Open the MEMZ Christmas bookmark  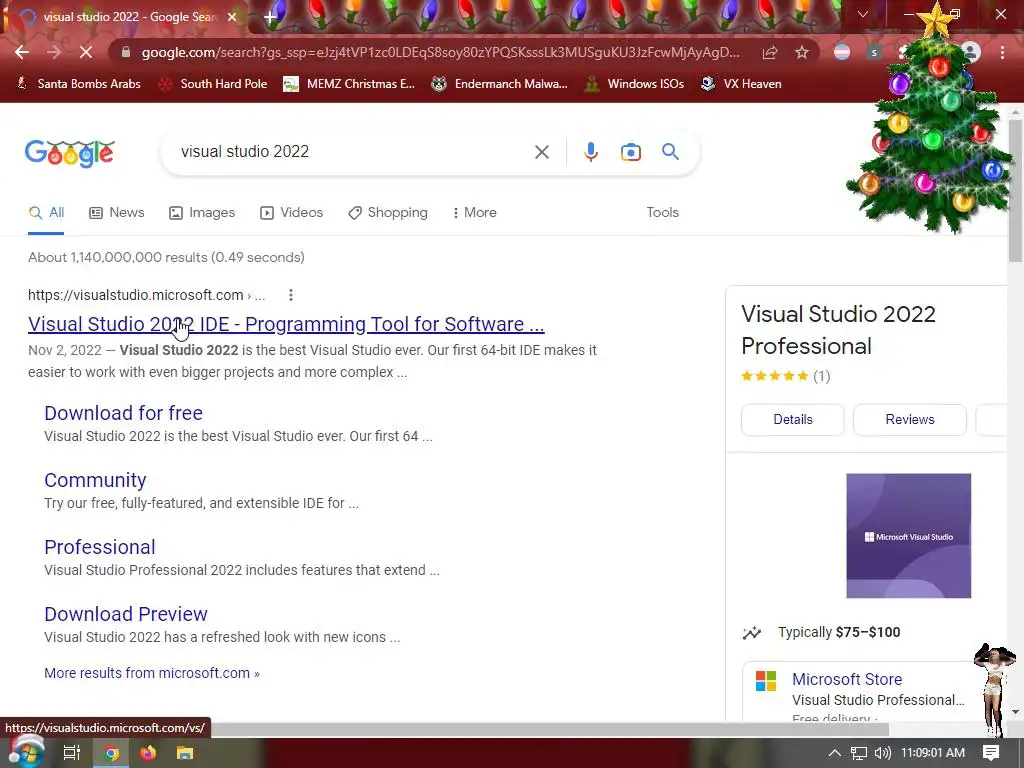tap(349, 84)
